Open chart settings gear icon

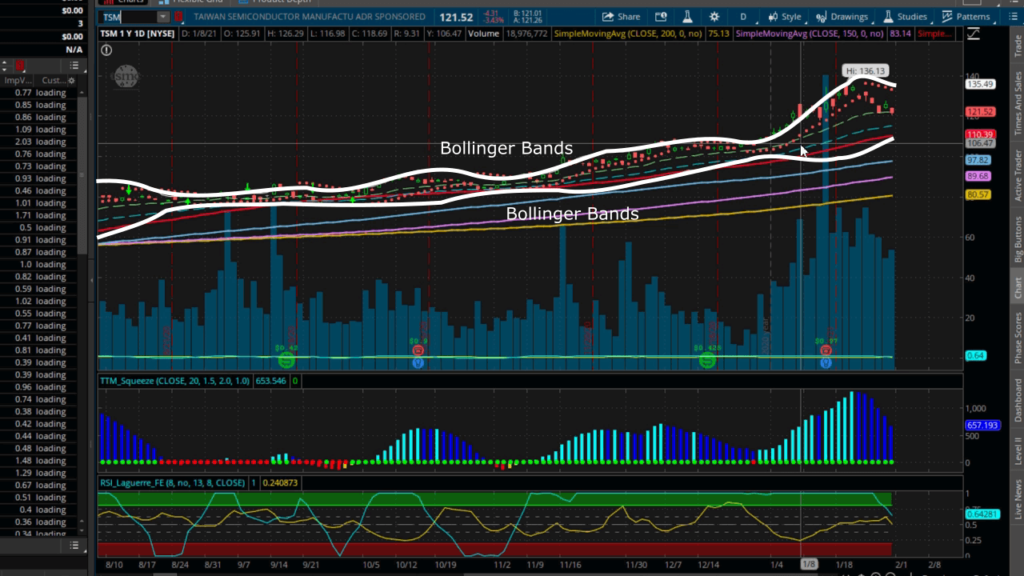tap(714, 17)
